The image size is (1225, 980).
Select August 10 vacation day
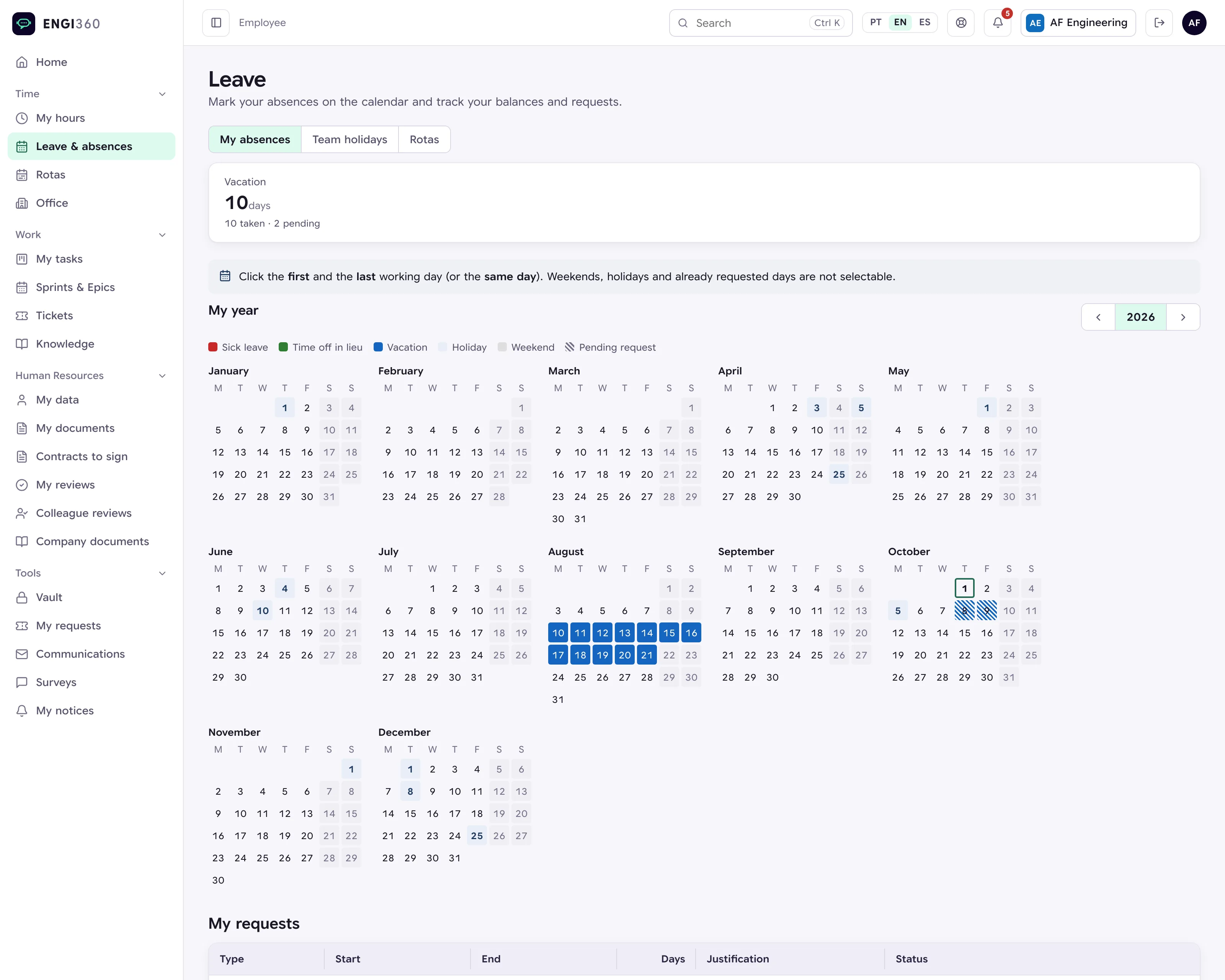point(558,633)
